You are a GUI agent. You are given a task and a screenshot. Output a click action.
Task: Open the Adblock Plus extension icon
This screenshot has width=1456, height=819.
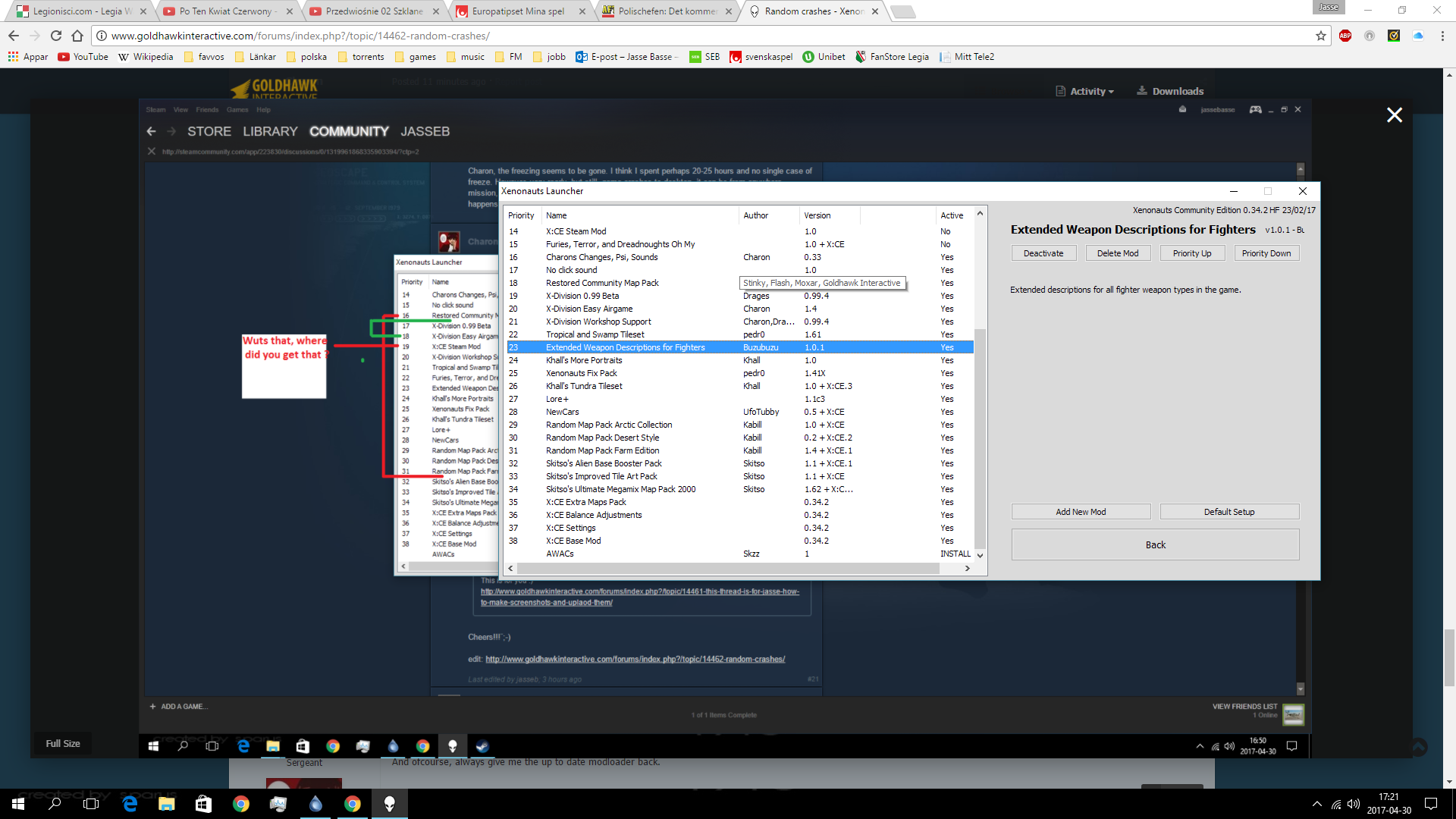click(1345, 36)
